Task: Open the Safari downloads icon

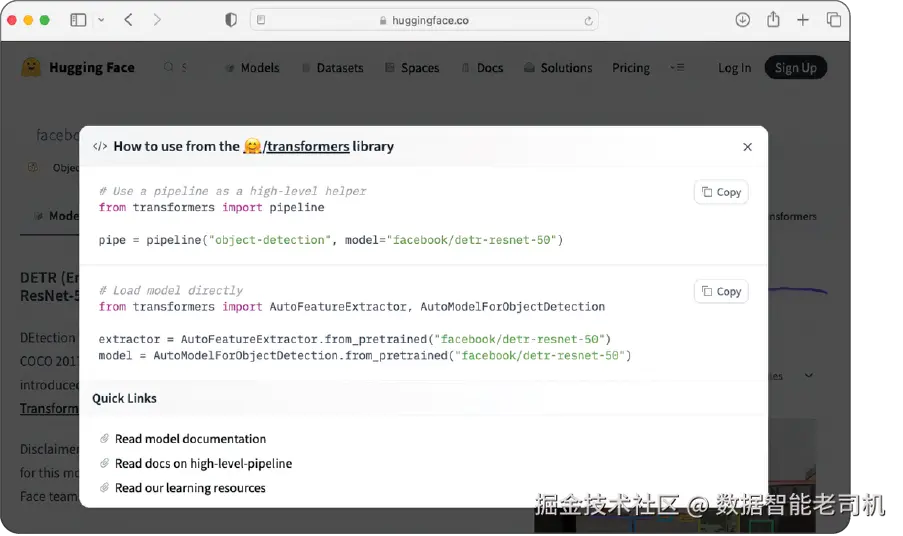Action: (742, 20)
